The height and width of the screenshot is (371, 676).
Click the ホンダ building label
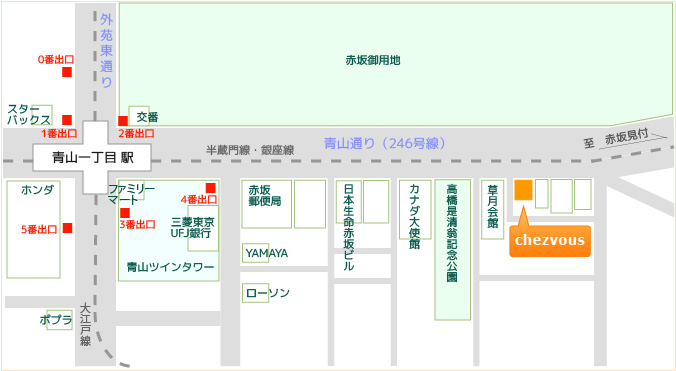coord(38,190)
